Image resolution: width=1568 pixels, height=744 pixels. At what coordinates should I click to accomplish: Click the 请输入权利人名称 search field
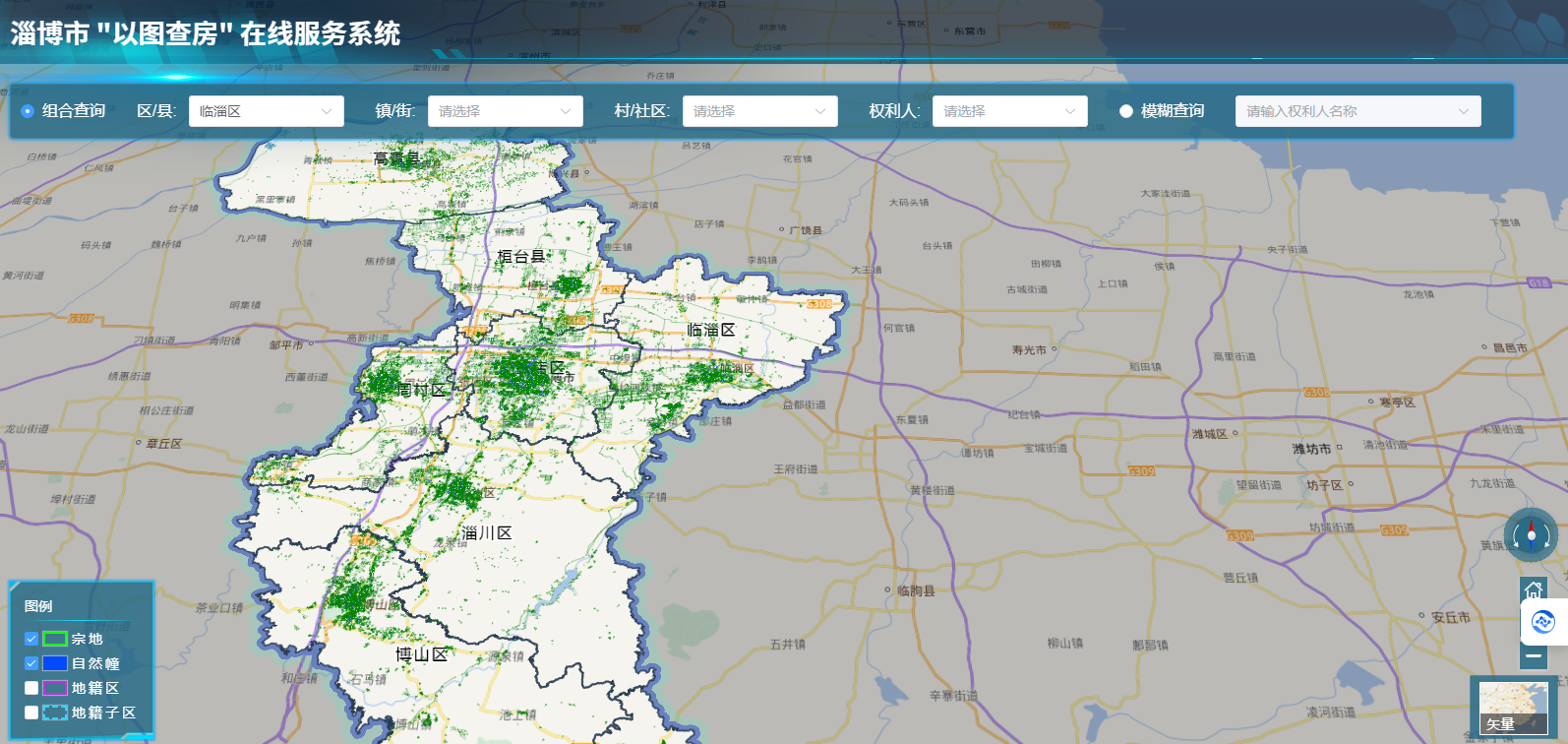pyautogui.click(x=1348, y=111)
